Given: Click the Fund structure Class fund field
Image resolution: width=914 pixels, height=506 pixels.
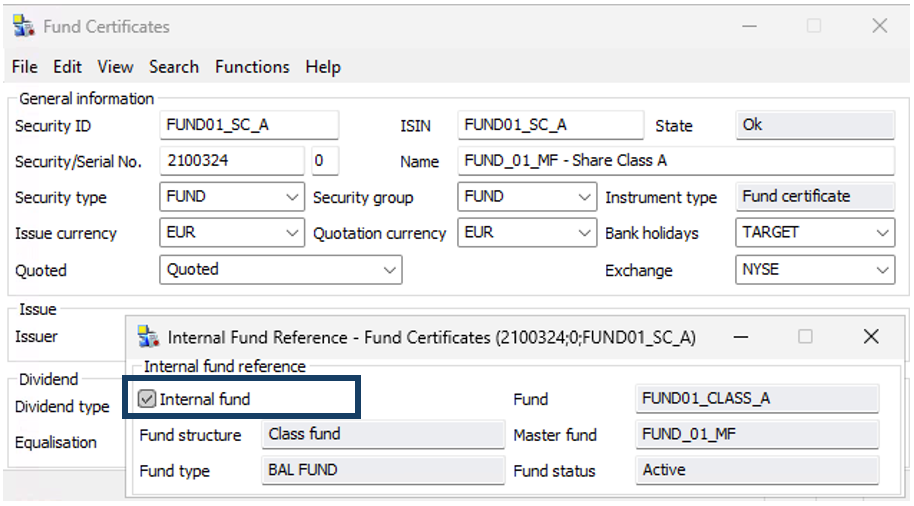Looking at the screenshot, I should 383,435.
